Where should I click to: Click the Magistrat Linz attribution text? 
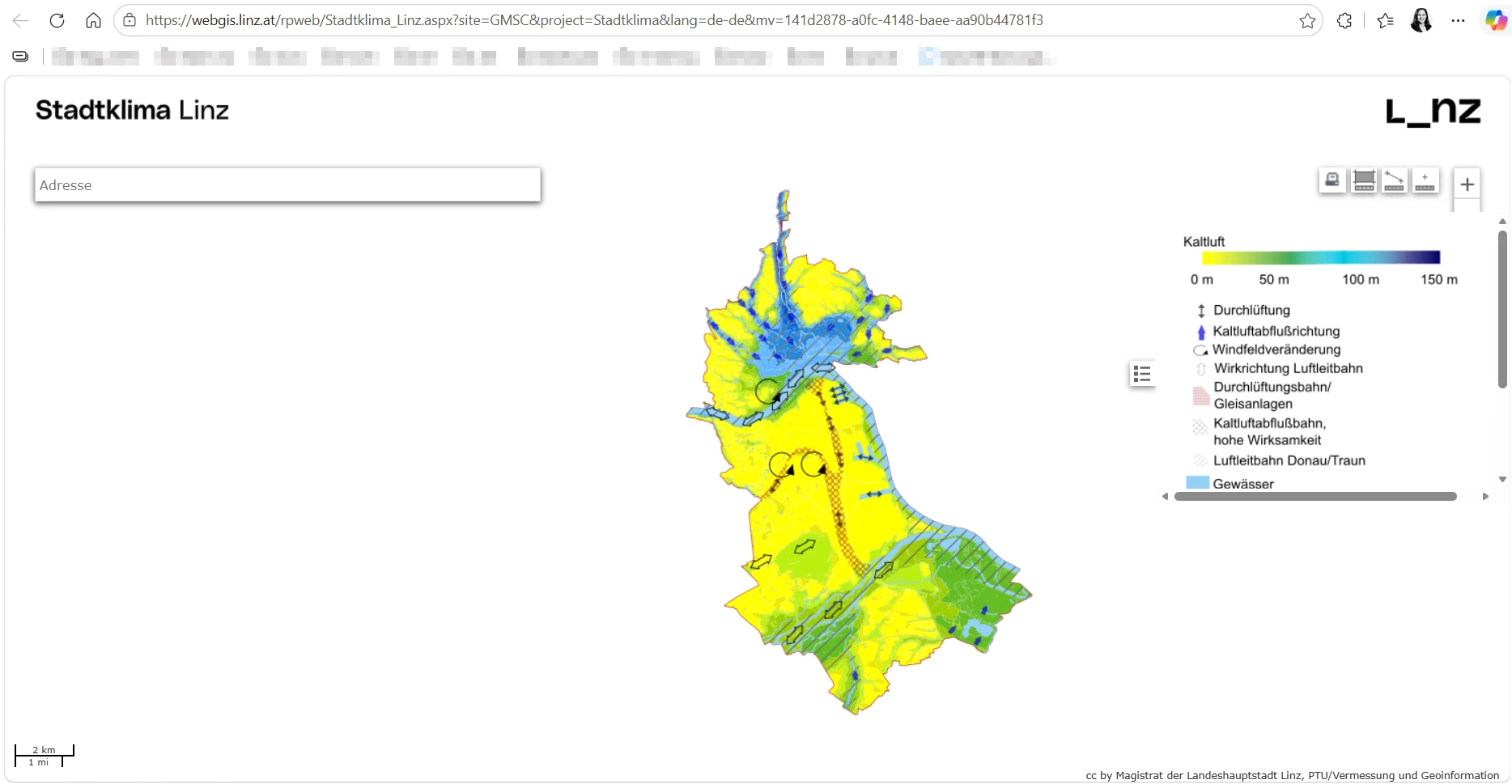1292,775
